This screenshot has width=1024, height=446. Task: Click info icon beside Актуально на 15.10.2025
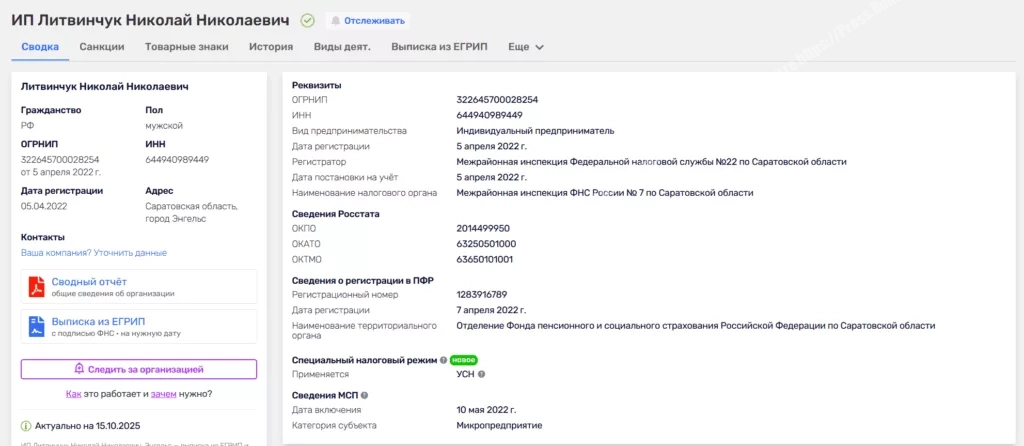point(26,426)
